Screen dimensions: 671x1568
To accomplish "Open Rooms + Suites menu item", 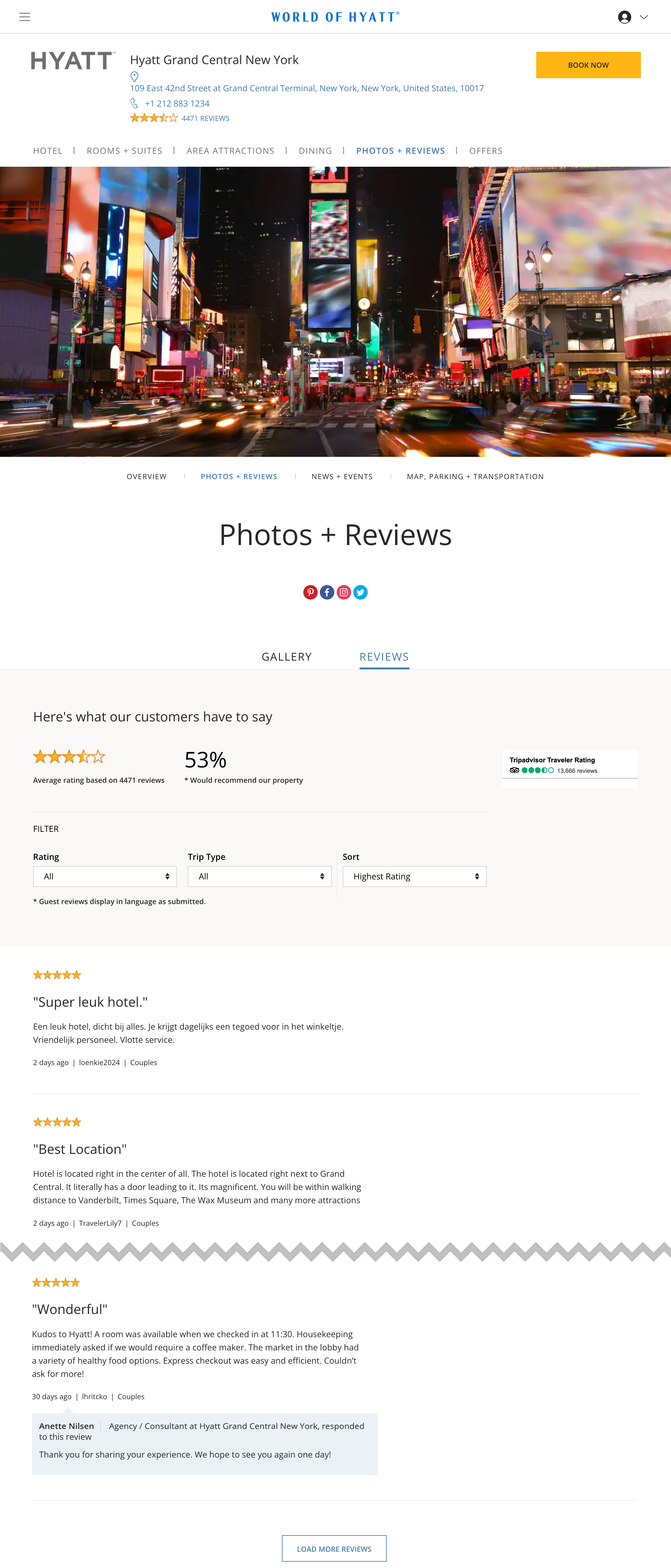I will click(124, 151).
